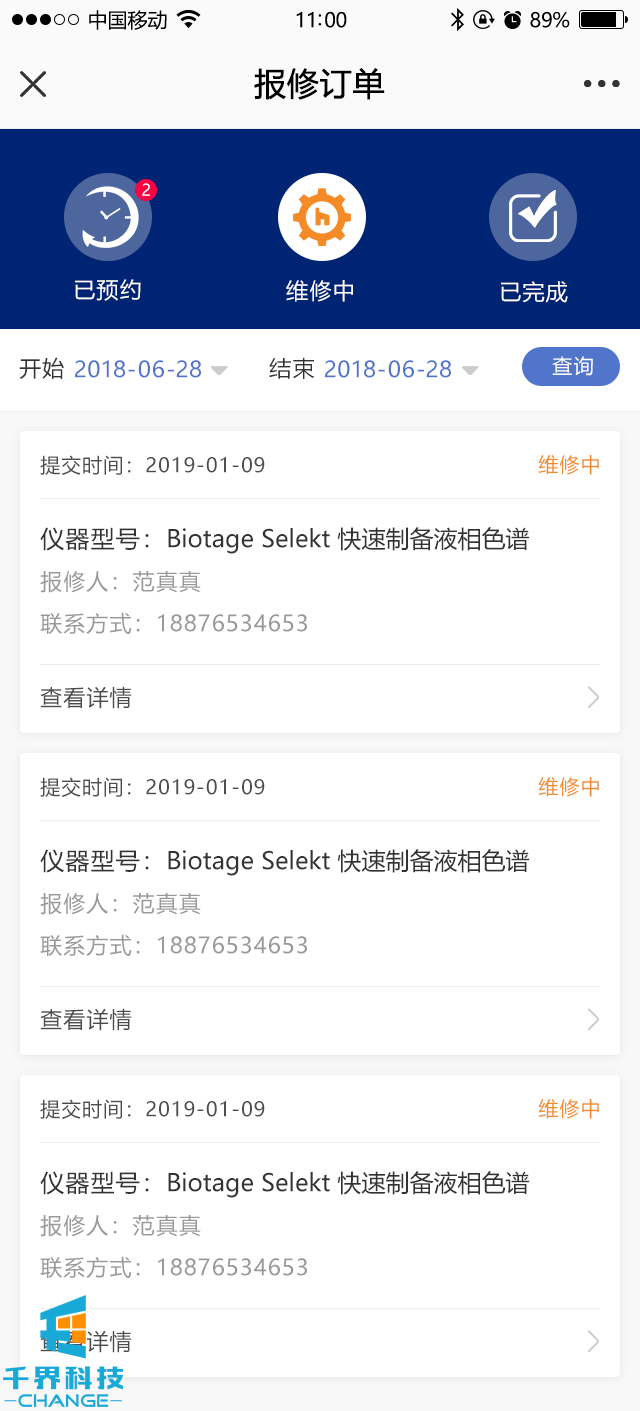
Task: Open 查看详情 on the second order
Action: pyautogui.click(x=86, y=1020)
